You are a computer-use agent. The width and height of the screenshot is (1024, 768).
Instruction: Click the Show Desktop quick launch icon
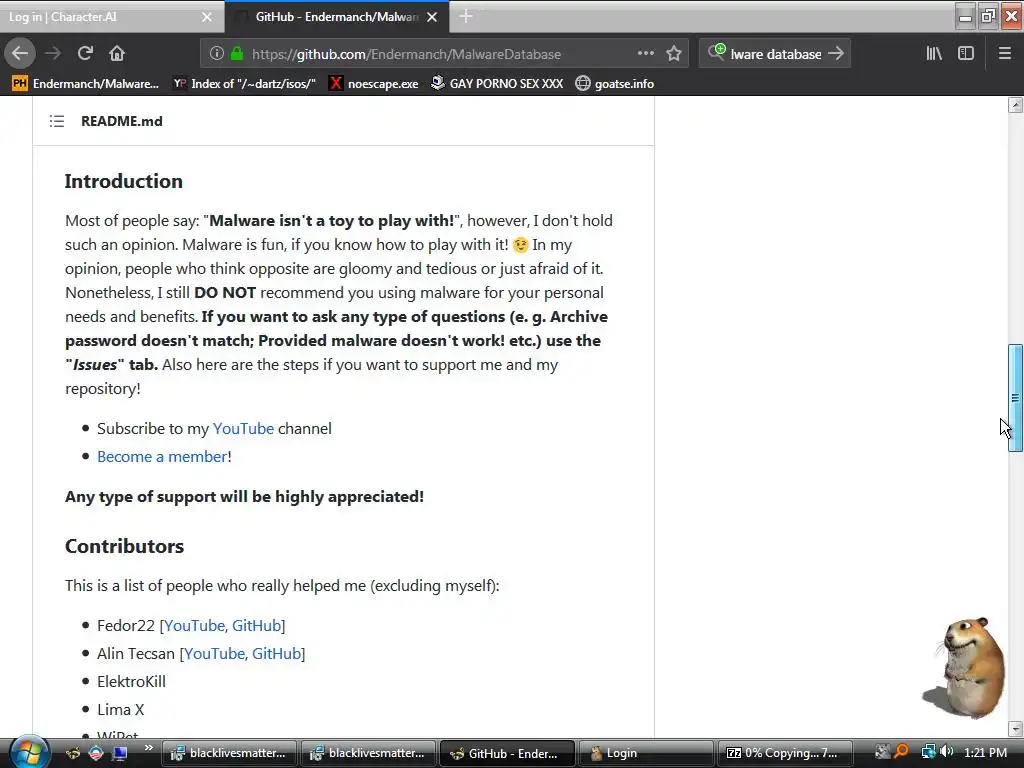[120, 753]
